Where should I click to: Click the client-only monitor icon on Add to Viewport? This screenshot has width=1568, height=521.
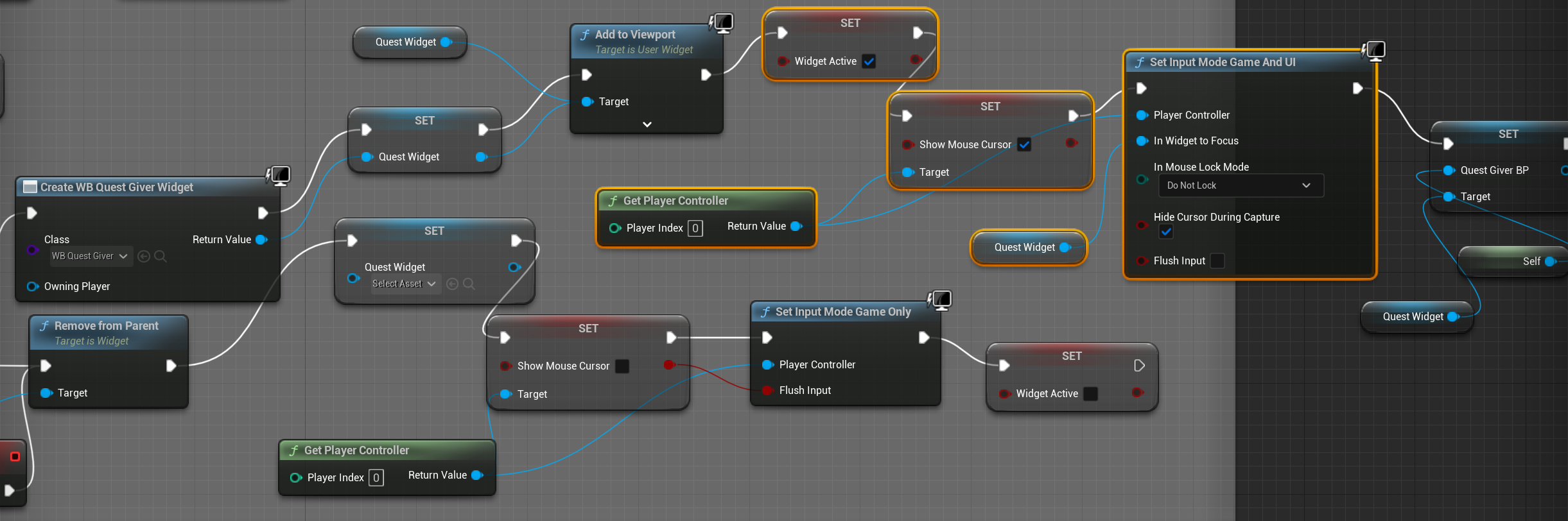click(x=723, y=23)
